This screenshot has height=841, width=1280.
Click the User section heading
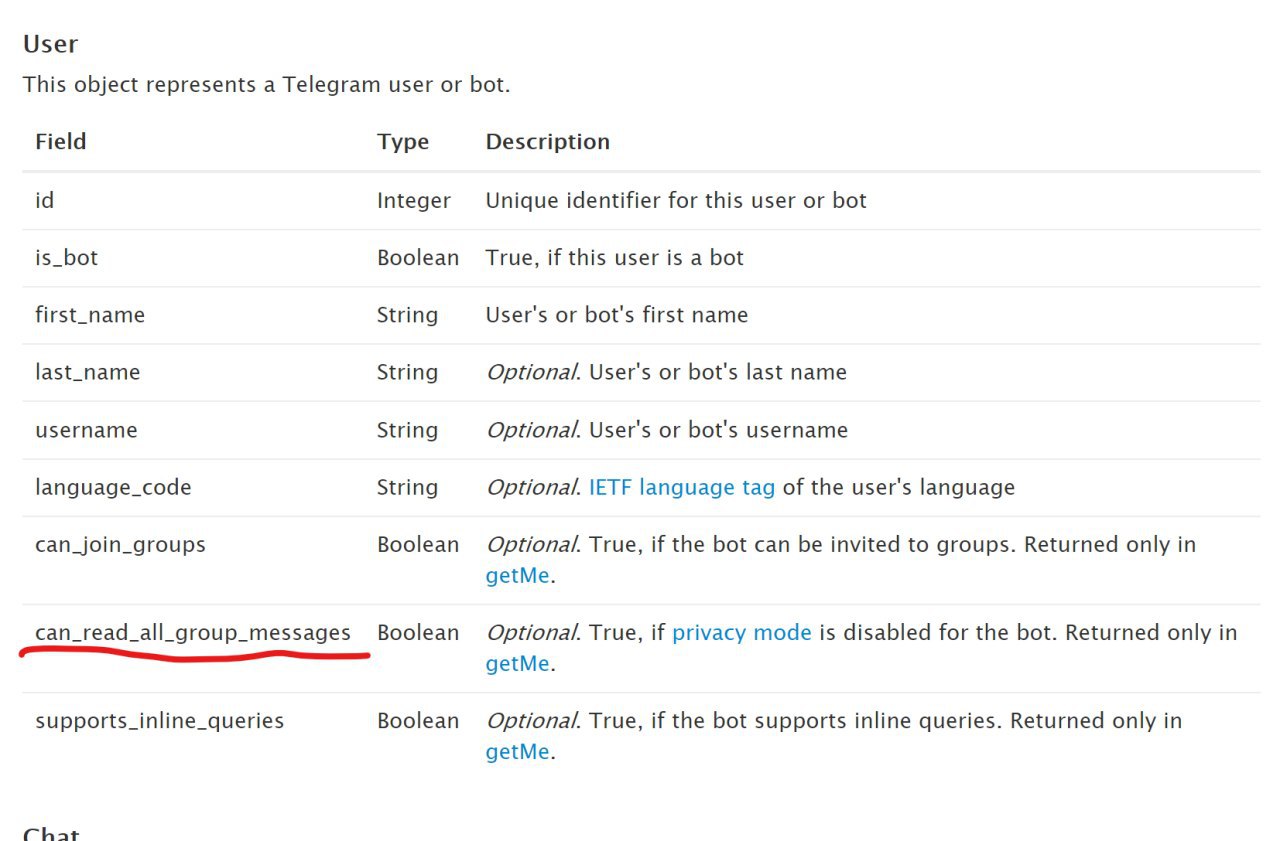click(x=51, y=44)
